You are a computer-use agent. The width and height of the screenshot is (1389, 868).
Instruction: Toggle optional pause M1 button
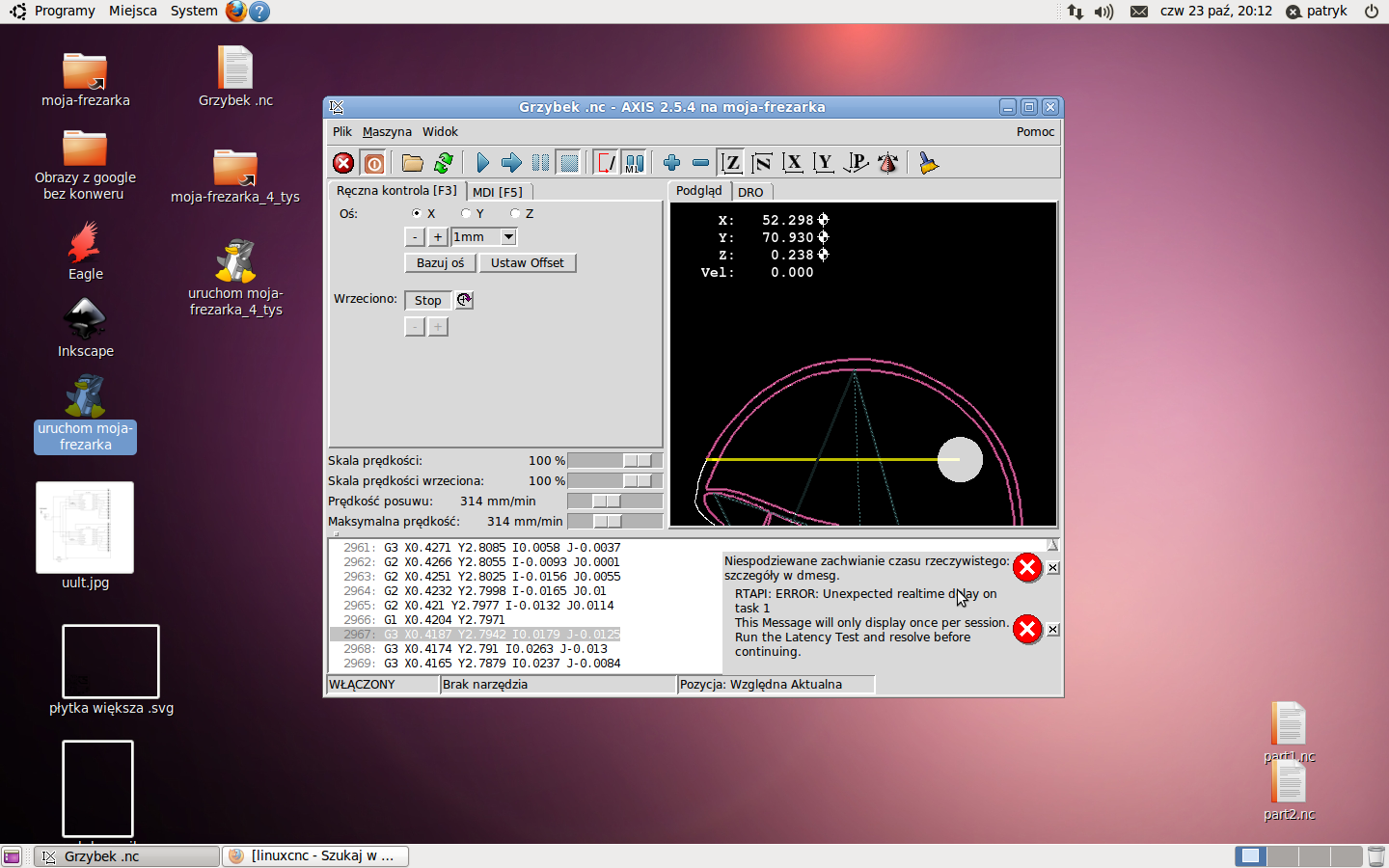tap(634, 163)
